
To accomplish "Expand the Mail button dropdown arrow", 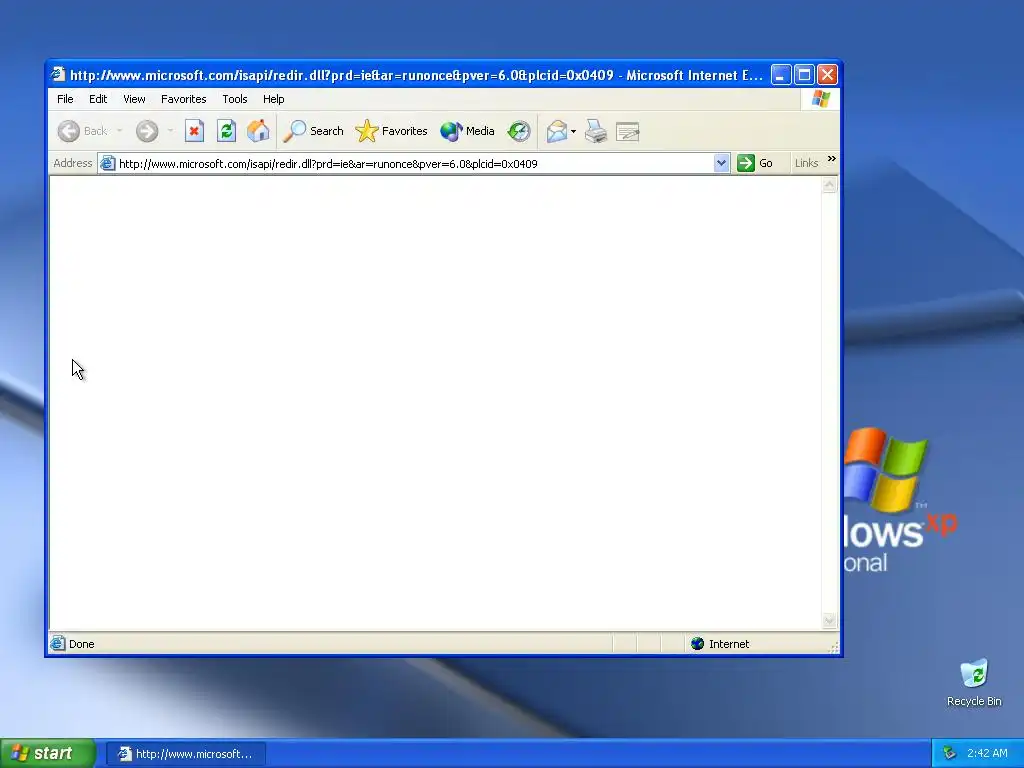I will pyautogui.click(x=573, y=131).
